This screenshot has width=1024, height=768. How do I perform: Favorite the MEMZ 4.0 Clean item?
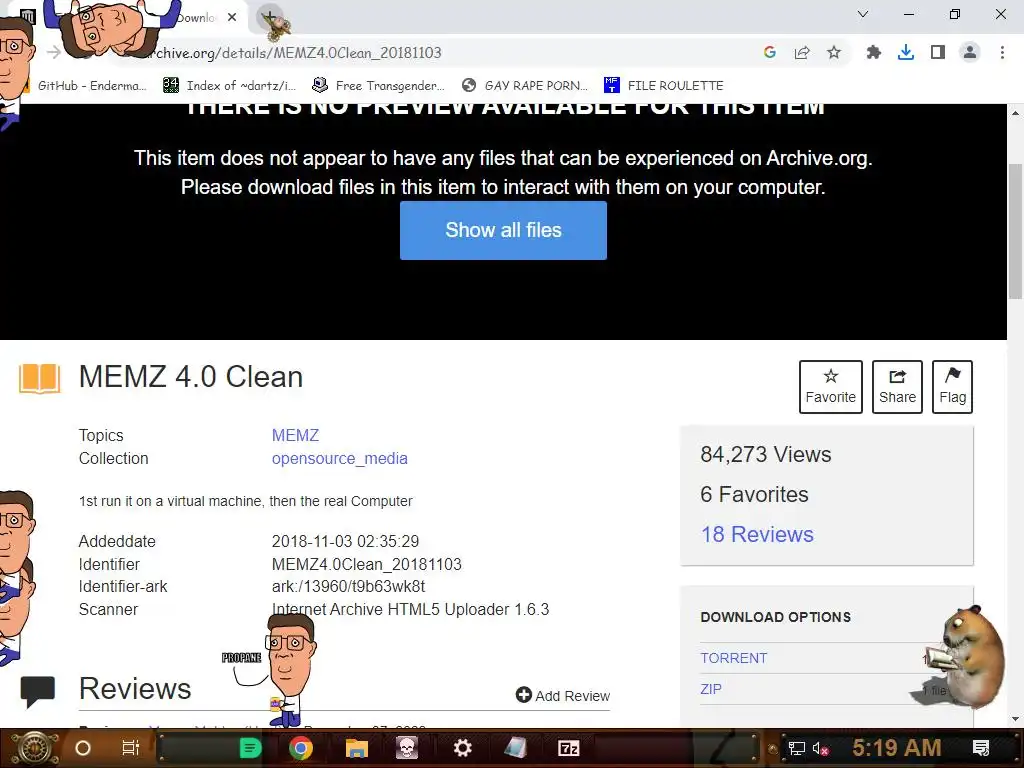click(830, 387)
